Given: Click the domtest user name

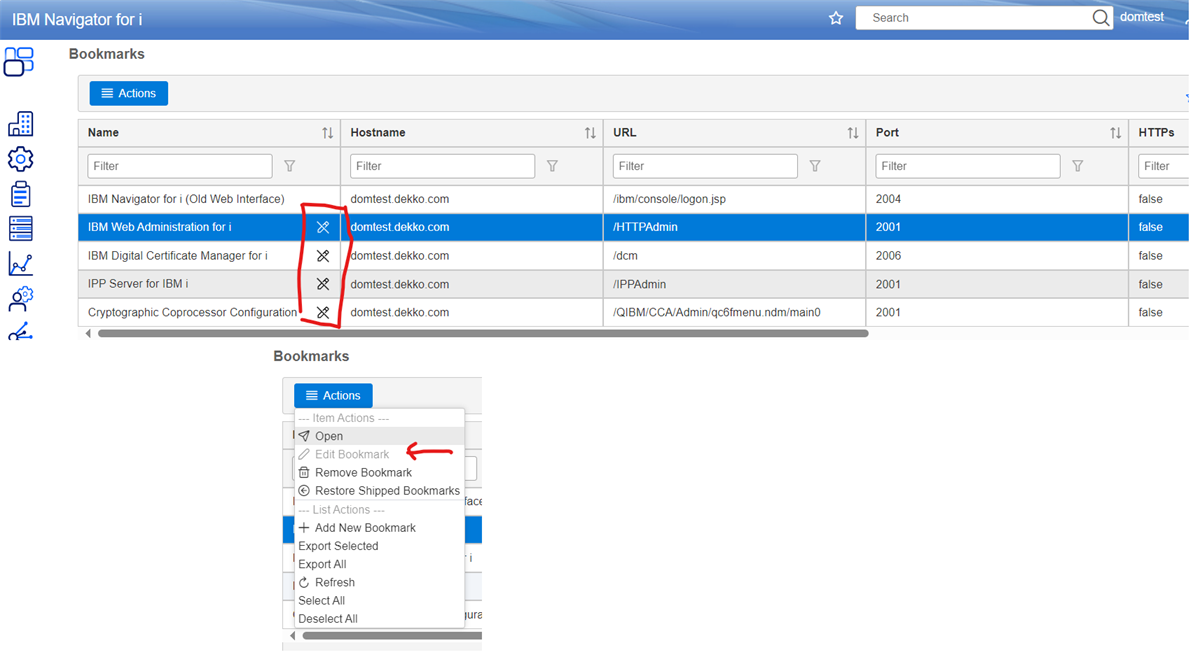Looking at the screenshot, I should pos(1141,17).
